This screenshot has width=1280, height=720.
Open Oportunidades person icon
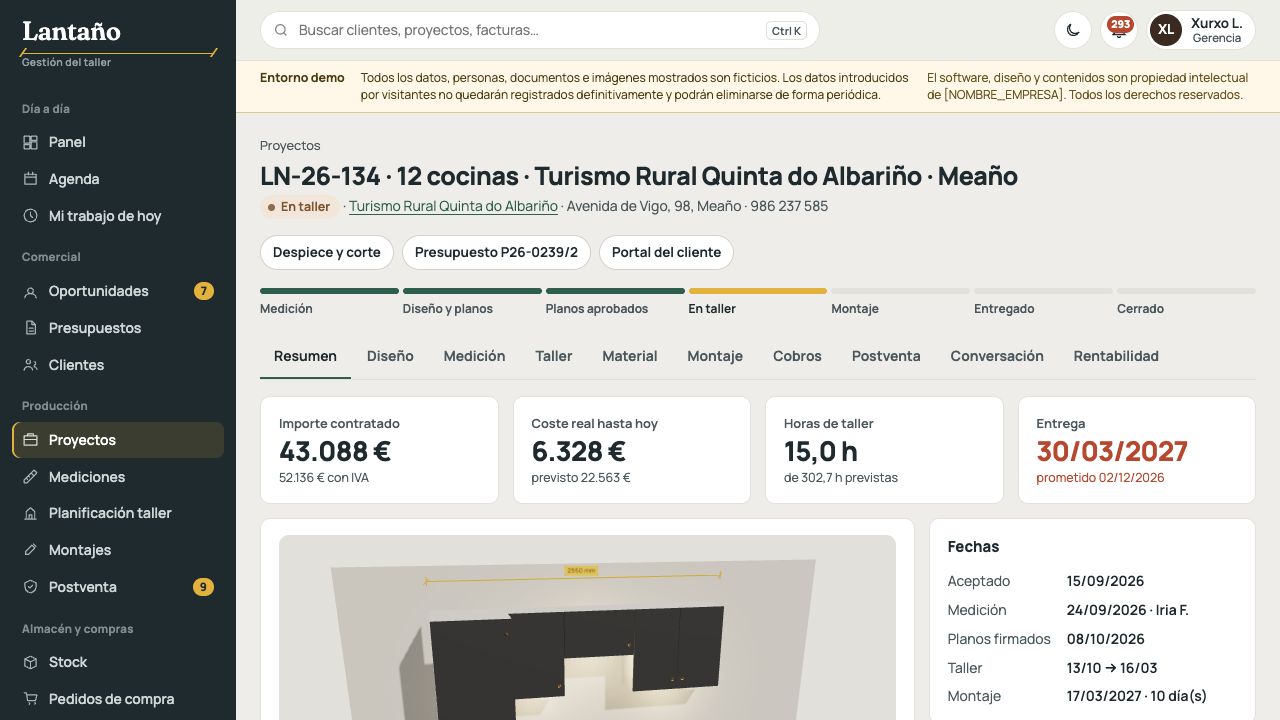click(x=30, y=292)
